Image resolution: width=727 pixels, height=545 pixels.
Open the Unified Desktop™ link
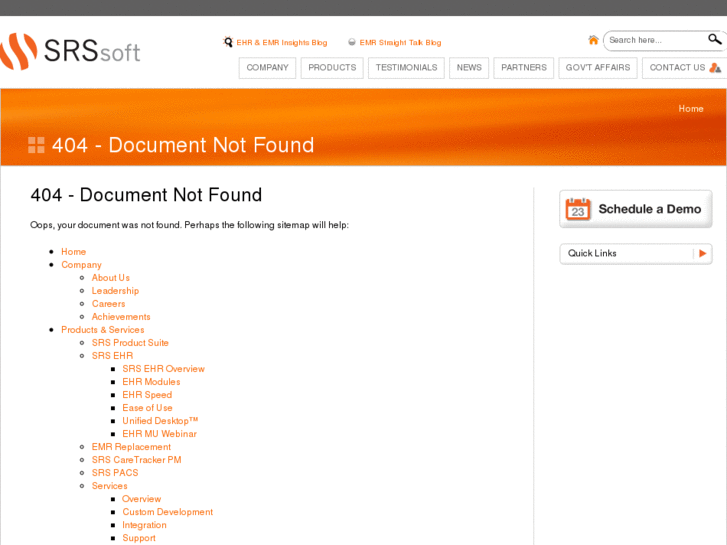(x=160, y=421)
